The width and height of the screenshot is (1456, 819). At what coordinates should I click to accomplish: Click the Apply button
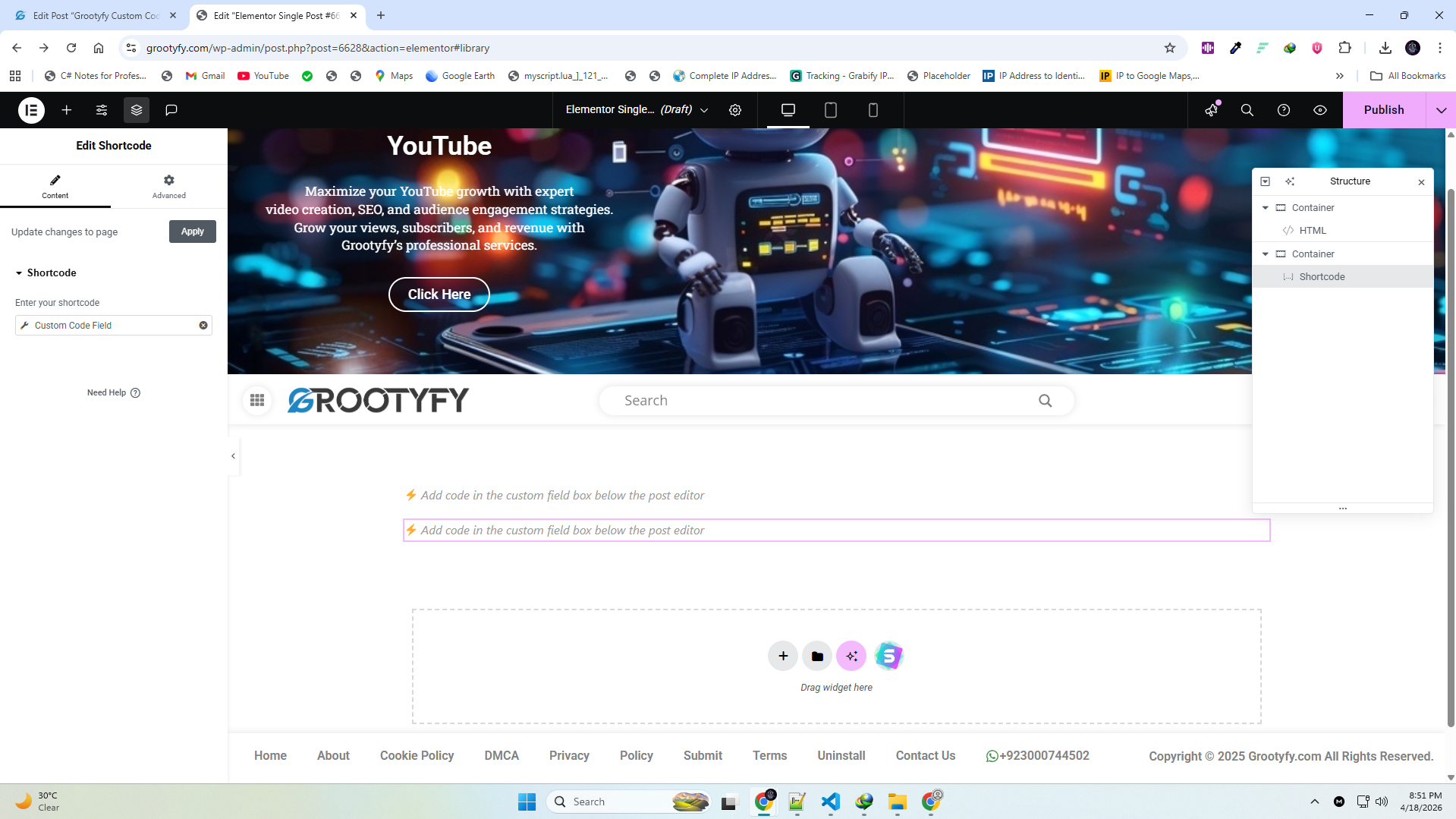(x=192, y=232)
